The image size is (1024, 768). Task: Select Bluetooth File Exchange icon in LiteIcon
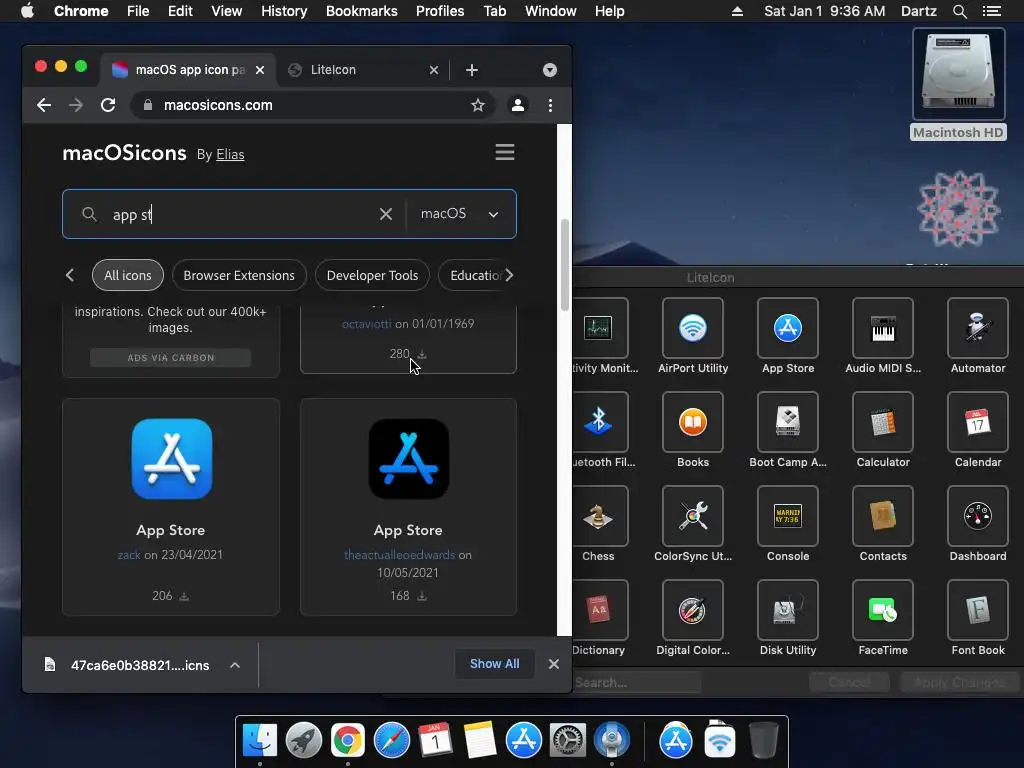[x=600, y=422]
